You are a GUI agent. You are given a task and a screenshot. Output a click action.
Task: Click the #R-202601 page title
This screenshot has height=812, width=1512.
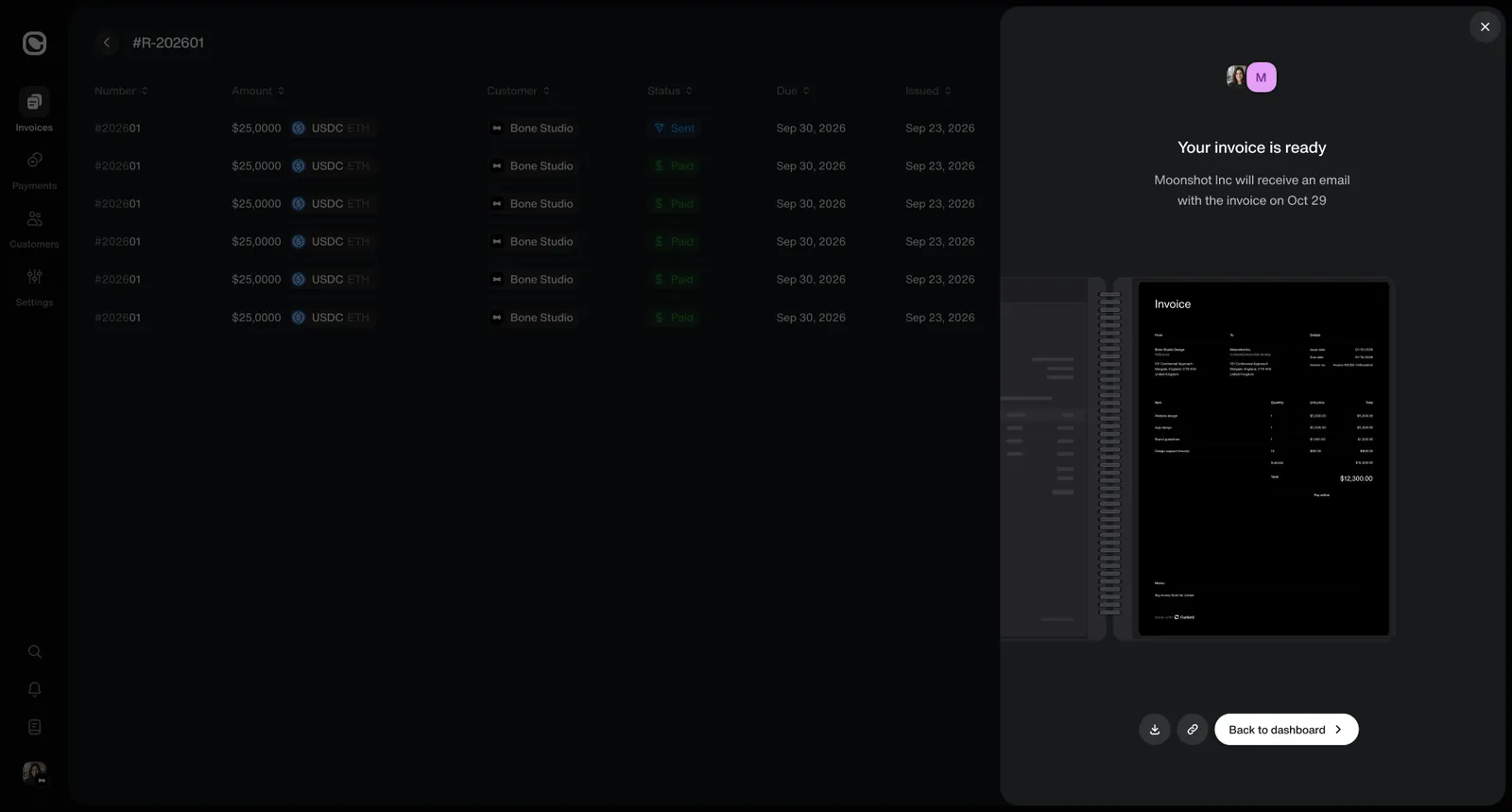[168, 43]
